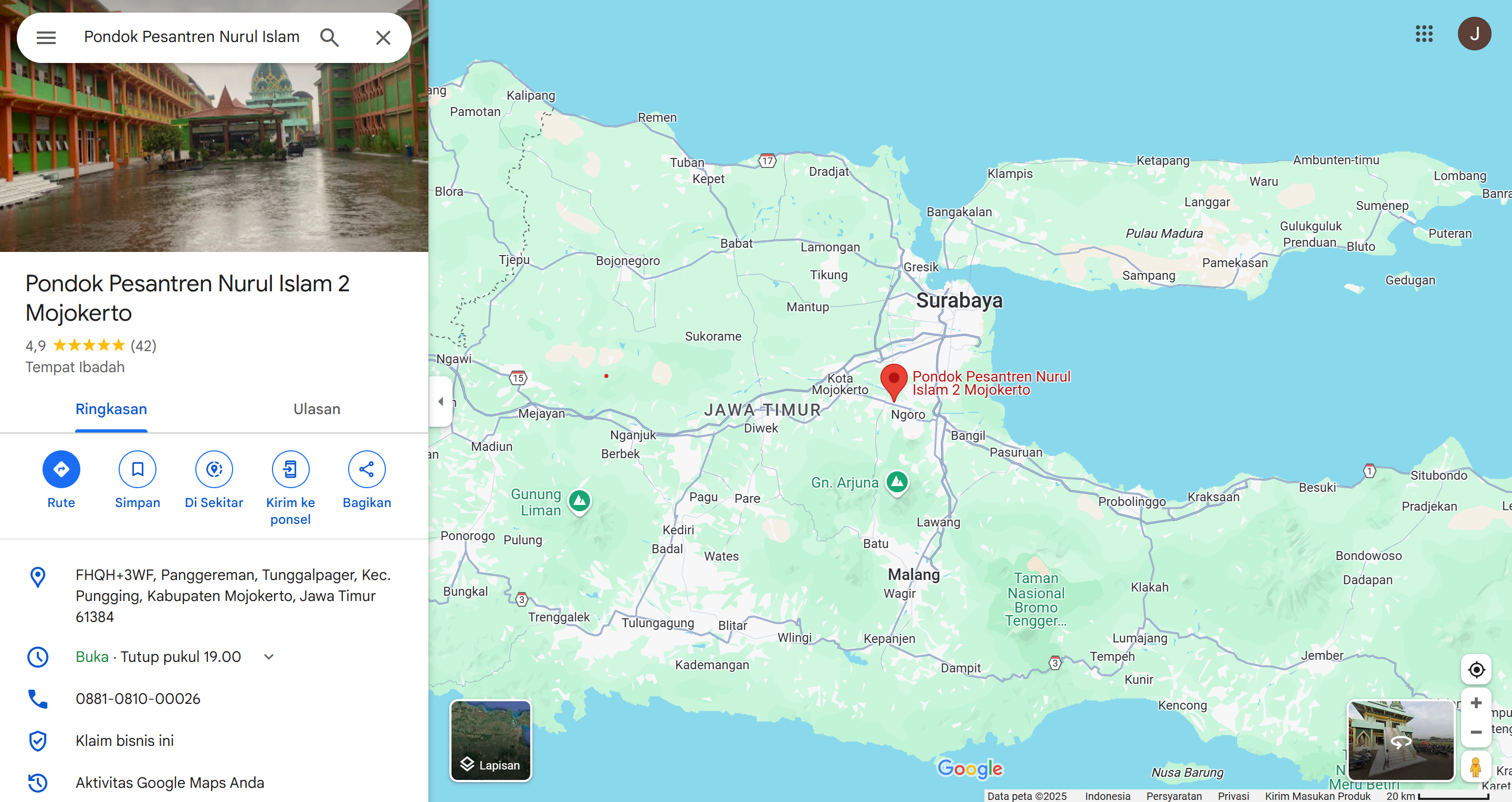Click the Surabaya city label
The image size is (1512, 802).
coord(960,300)
